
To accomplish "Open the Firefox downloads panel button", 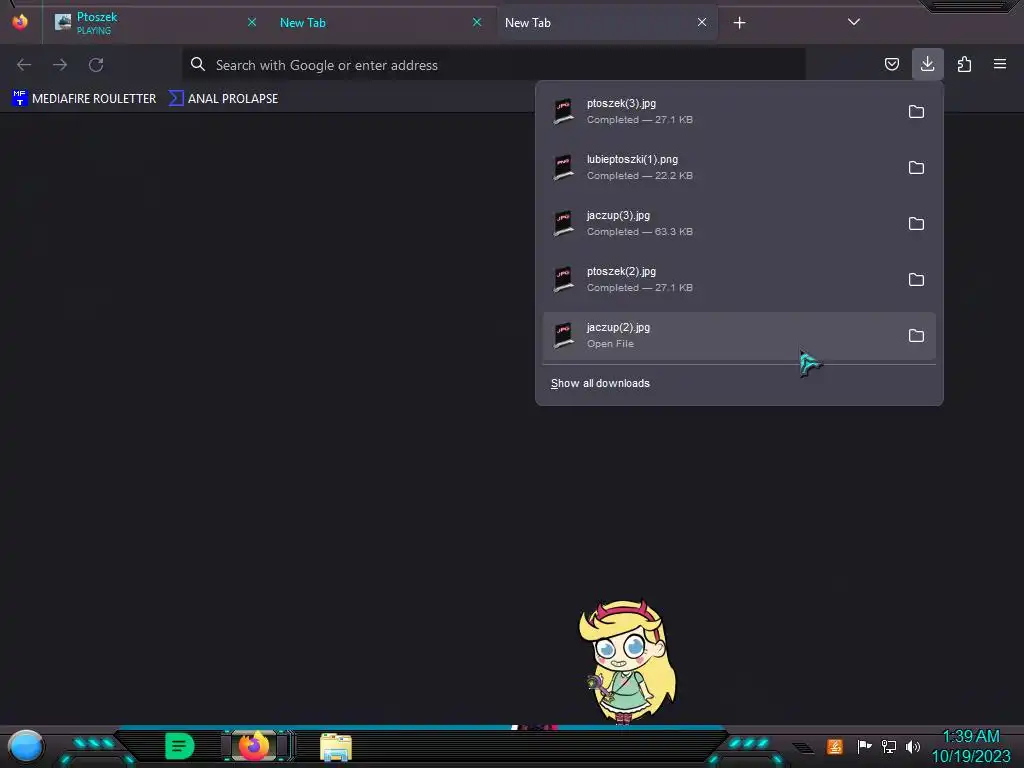I will click(927, 64).
